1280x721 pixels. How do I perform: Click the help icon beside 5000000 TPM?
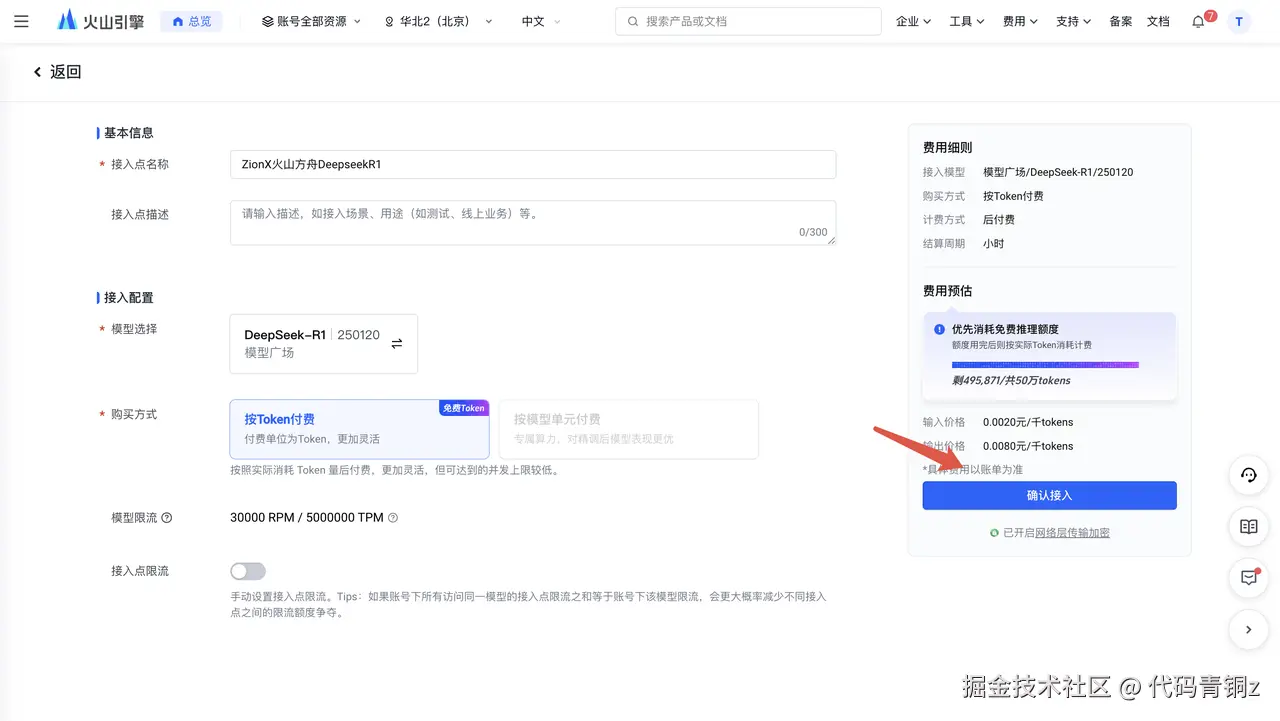pos(393,518)
